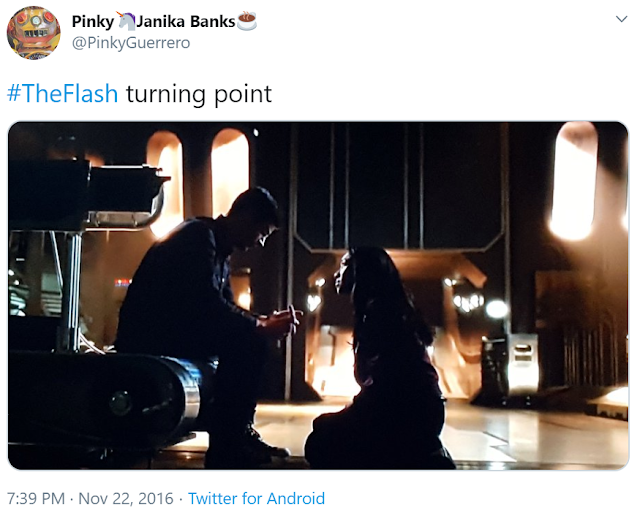The height and width of the screenshot is (513, 640).
Task: Click the Nov 22, 2016 date
Action: tap(126, 498)
